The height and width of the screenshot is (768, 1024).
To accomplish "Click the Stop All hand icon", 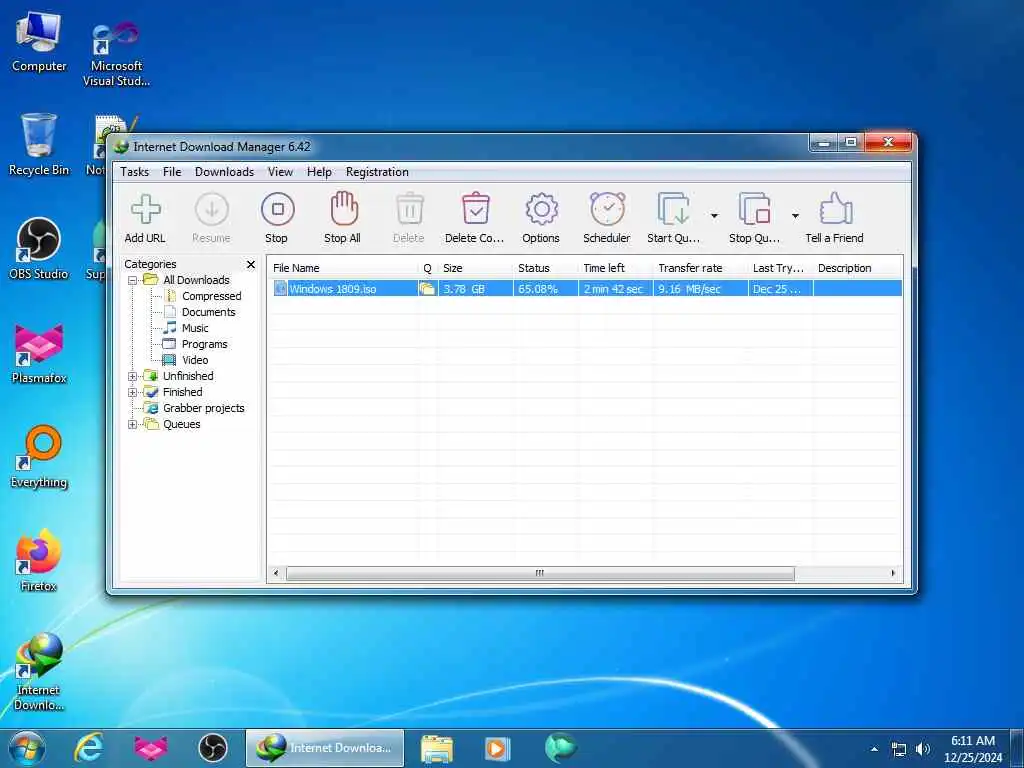I will tap(344, 209).
